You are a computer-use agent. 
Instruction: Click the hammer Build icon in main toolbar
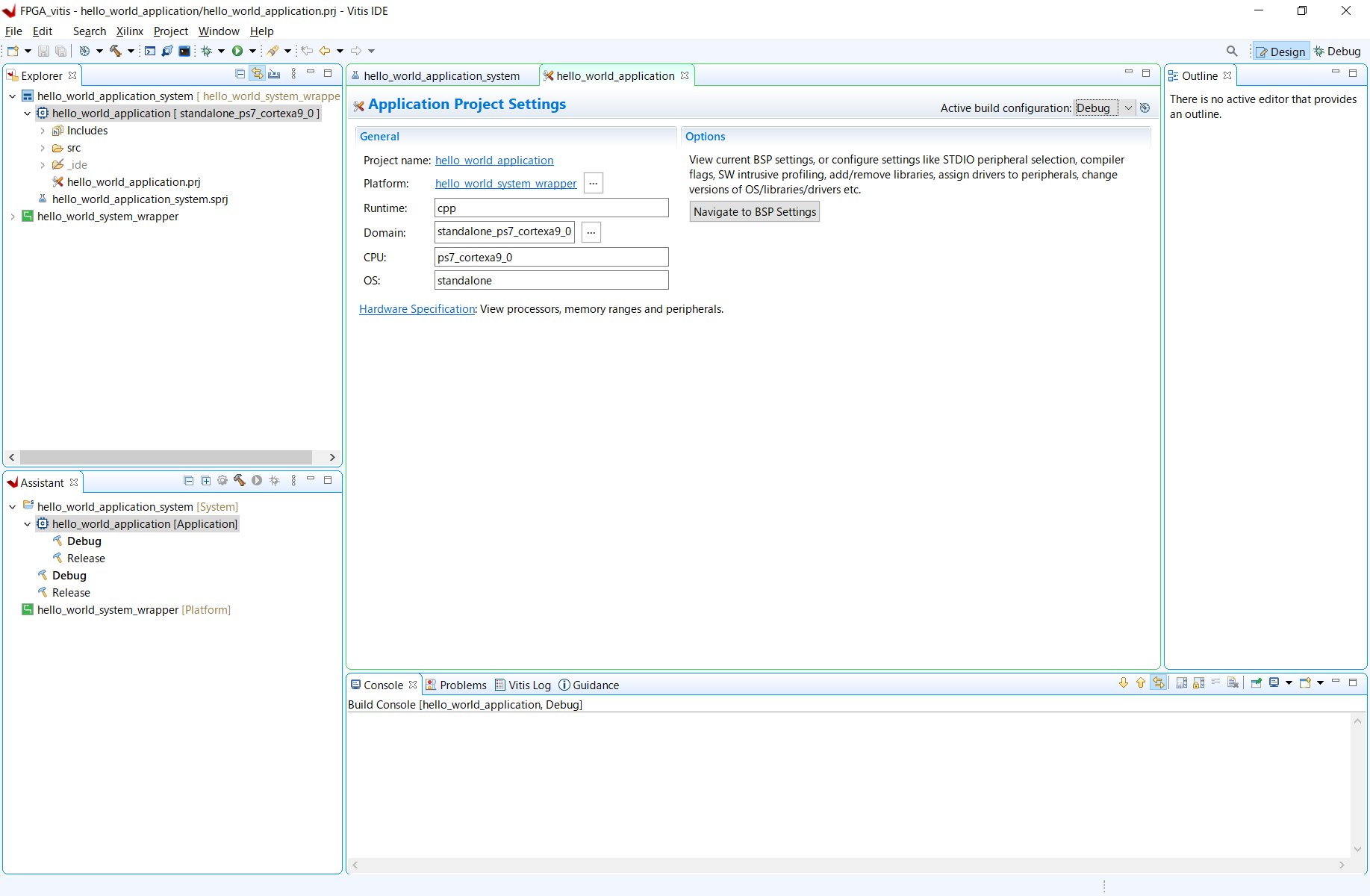(116, 51)
